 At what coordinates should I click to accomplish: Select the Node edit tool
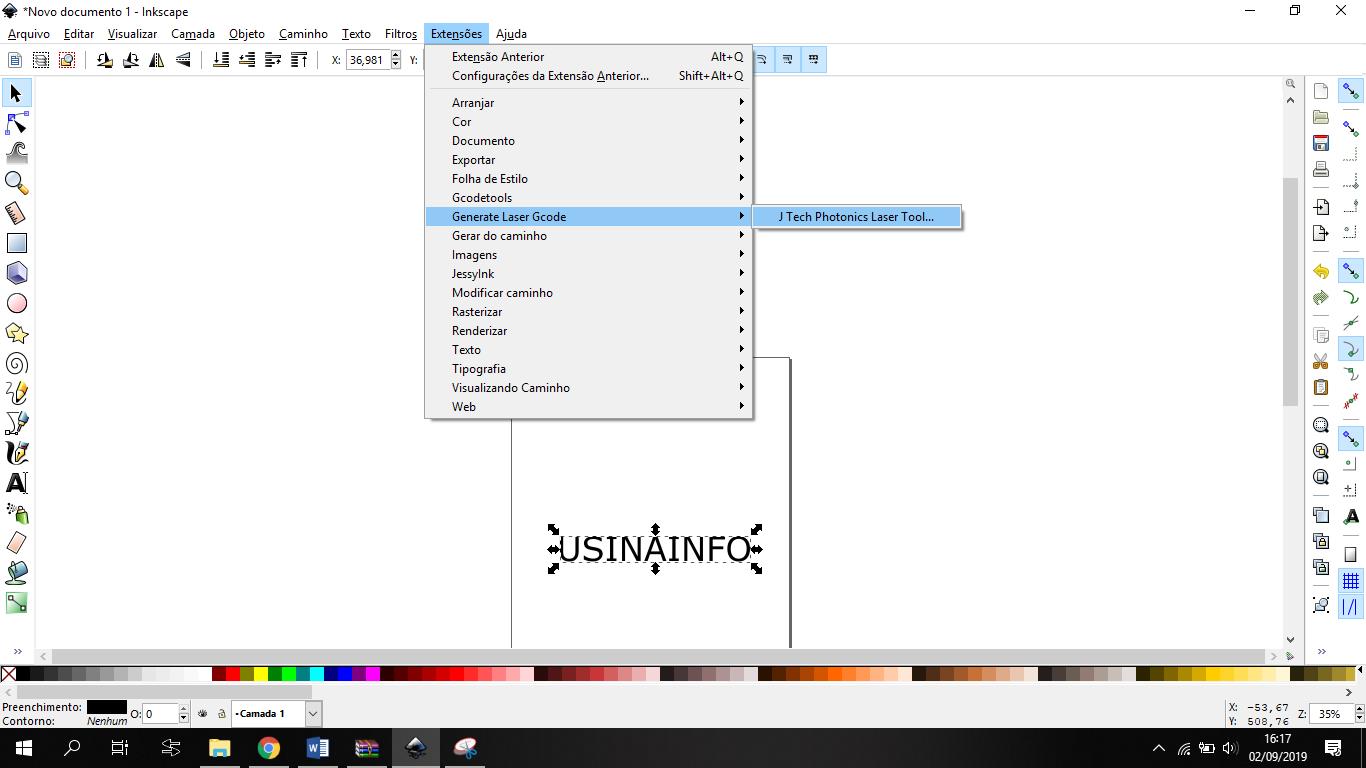16,123
